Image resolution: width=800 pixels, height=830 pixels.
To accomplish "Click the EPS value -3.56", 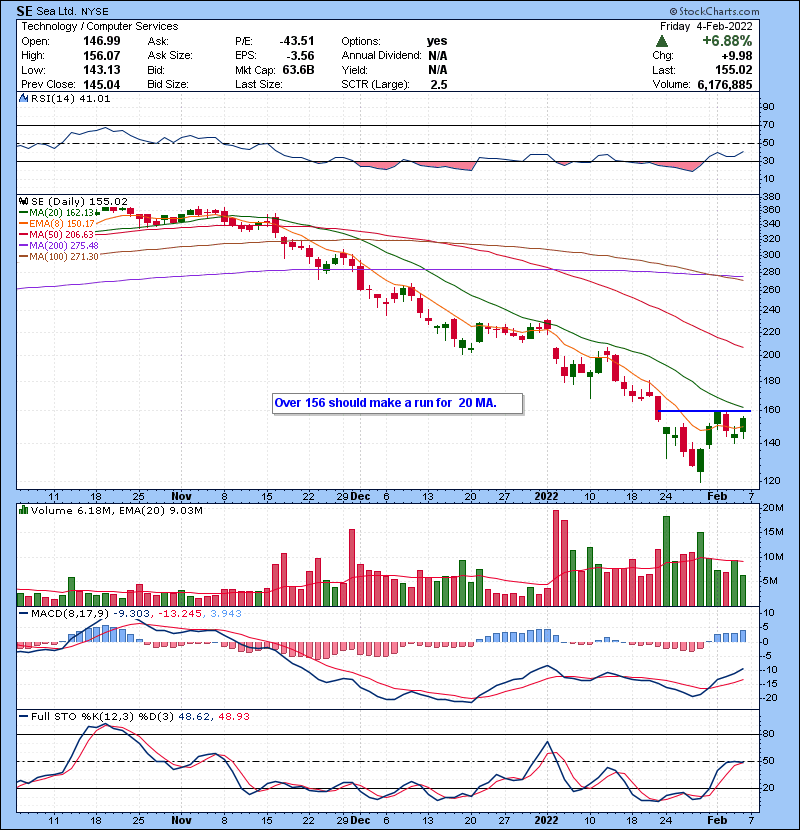I will click(x=300, y=56).
